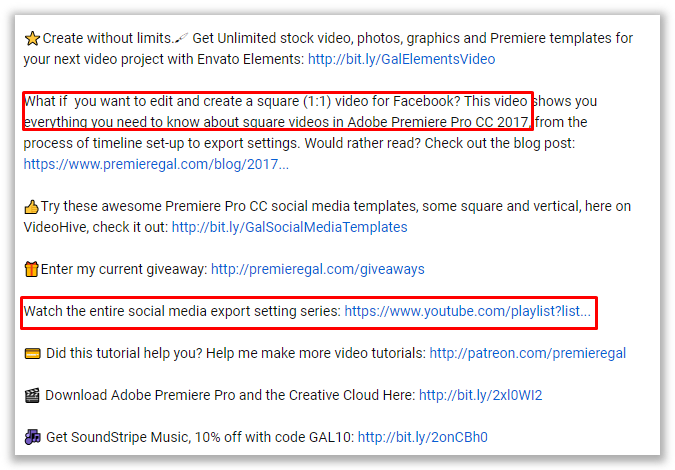This screenshot has width=675, height=470.
Task: Click the text 'Would rather read? Check out the blog post:'
Action: coord(440,143)
